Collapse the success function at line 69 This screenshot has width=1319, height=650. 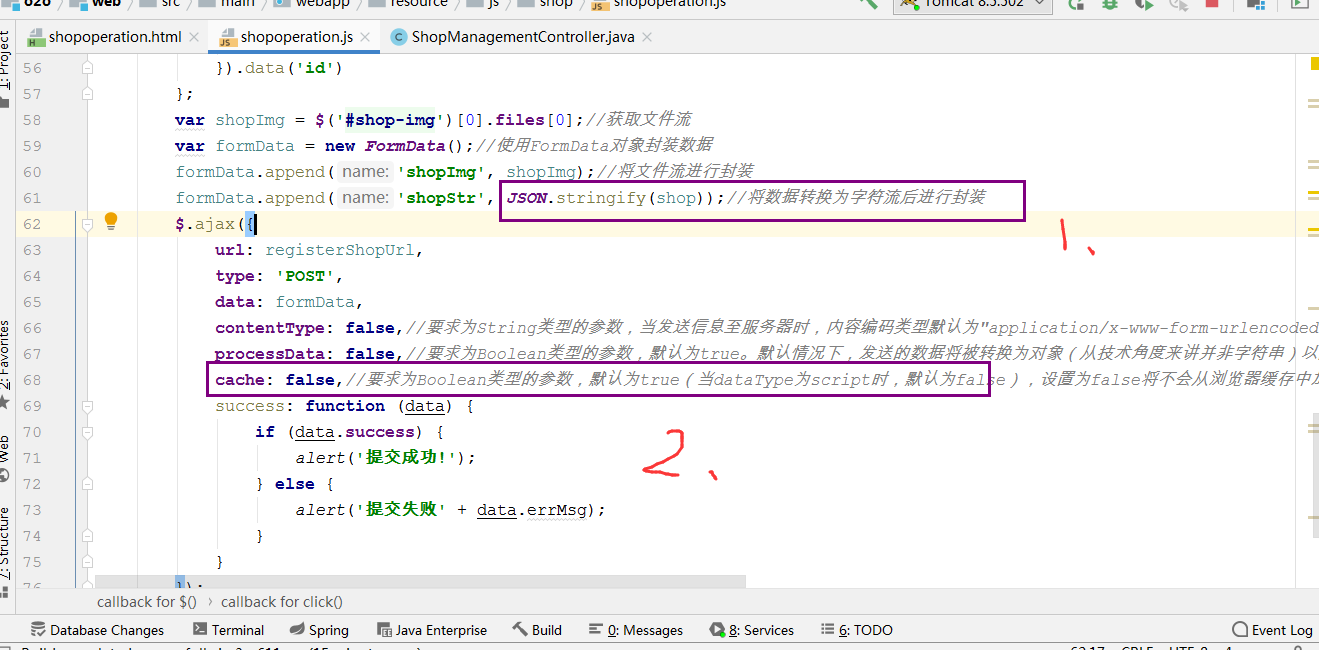[87, 406]
